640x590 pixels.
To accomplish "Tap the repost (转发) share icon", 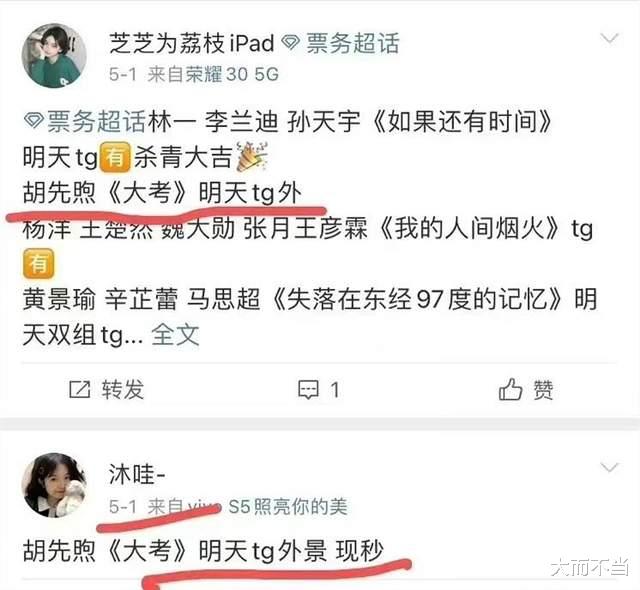I will (79, 389).
